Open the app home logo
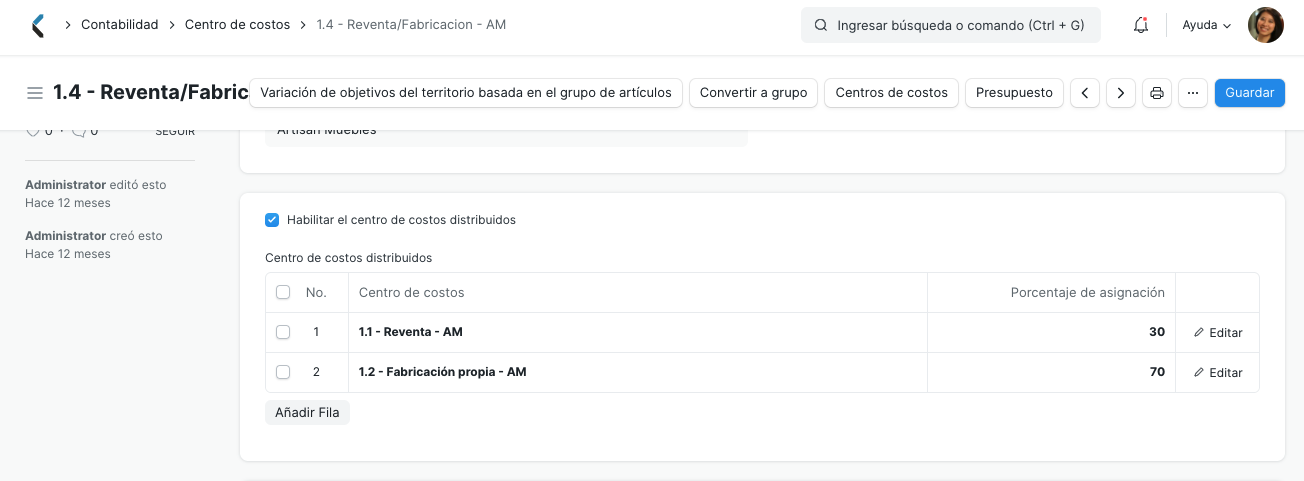Image resolution: width=1304 pixels, height=481 pixels. tap(38, 25)
